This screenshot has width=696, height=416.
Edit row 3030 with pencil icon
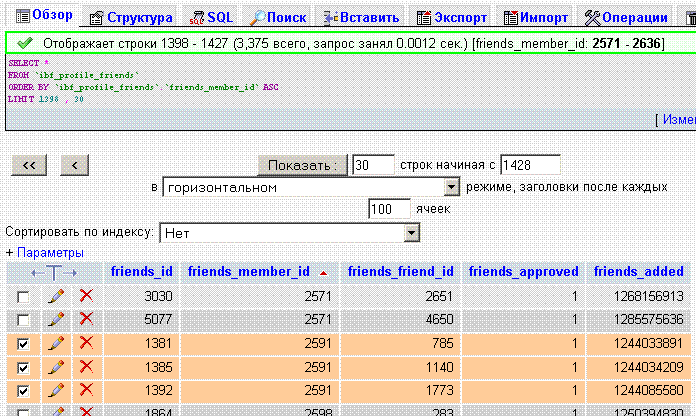[56, 296]
